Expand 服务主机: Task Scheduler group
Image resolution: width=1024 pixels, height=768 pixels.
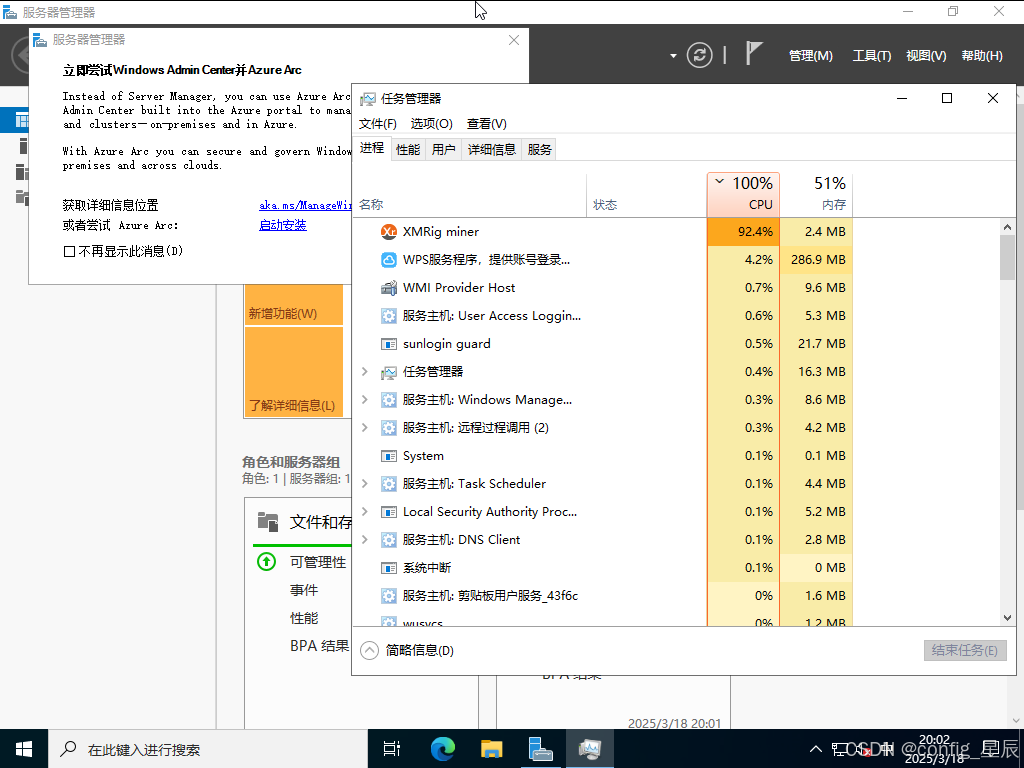point(365,484)
